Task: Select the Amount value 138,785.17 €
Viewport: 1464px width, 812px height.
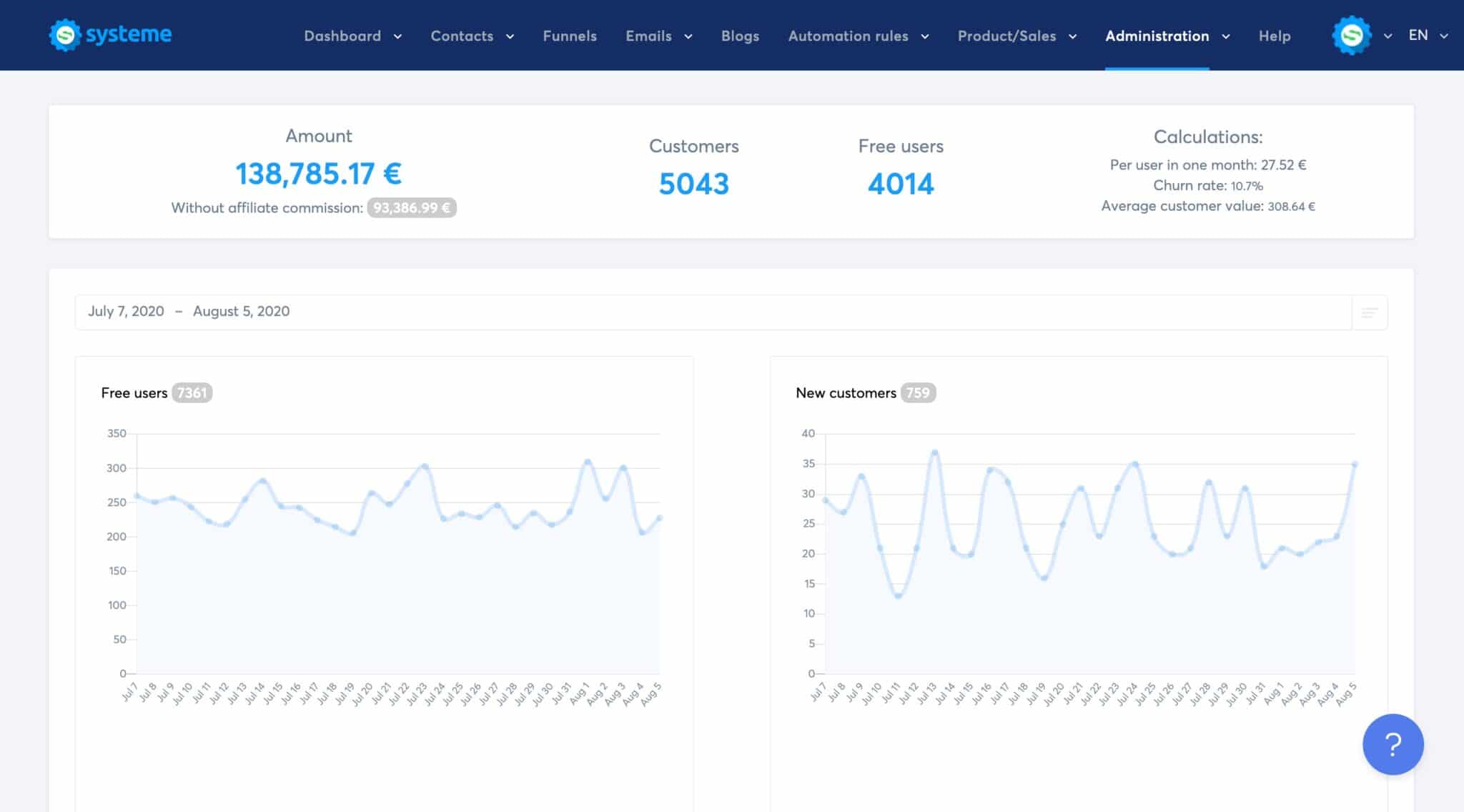Action: coord(317,172)
